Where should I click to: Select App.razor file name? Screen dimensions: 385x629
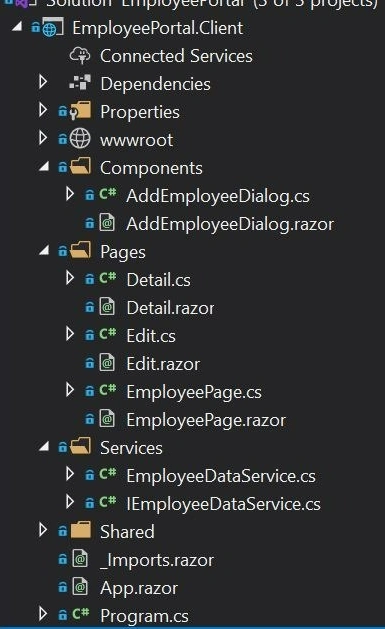139,588
